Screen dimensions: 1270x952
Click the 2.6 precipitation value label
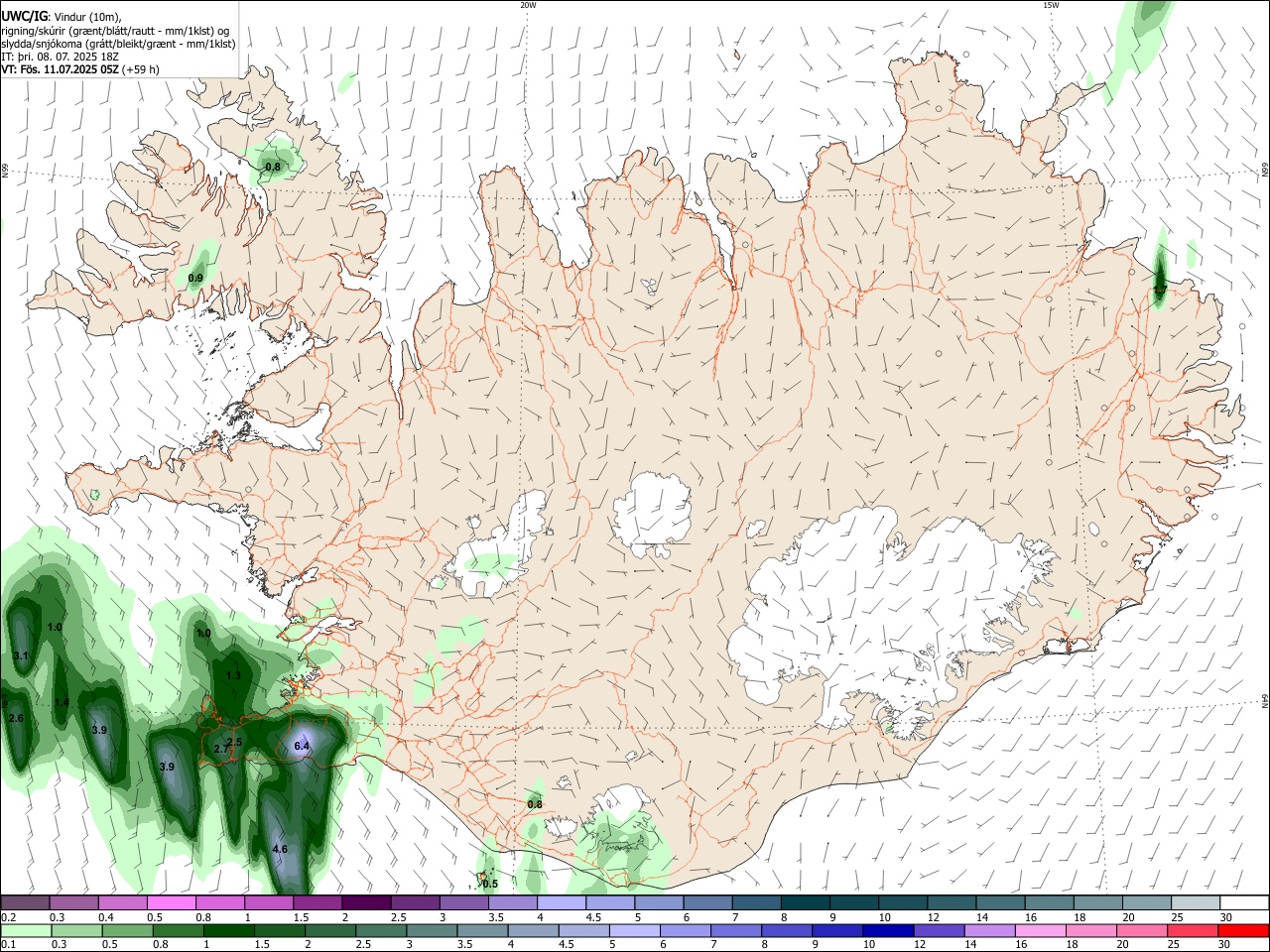pyautogui.click(x=15, y=718)
